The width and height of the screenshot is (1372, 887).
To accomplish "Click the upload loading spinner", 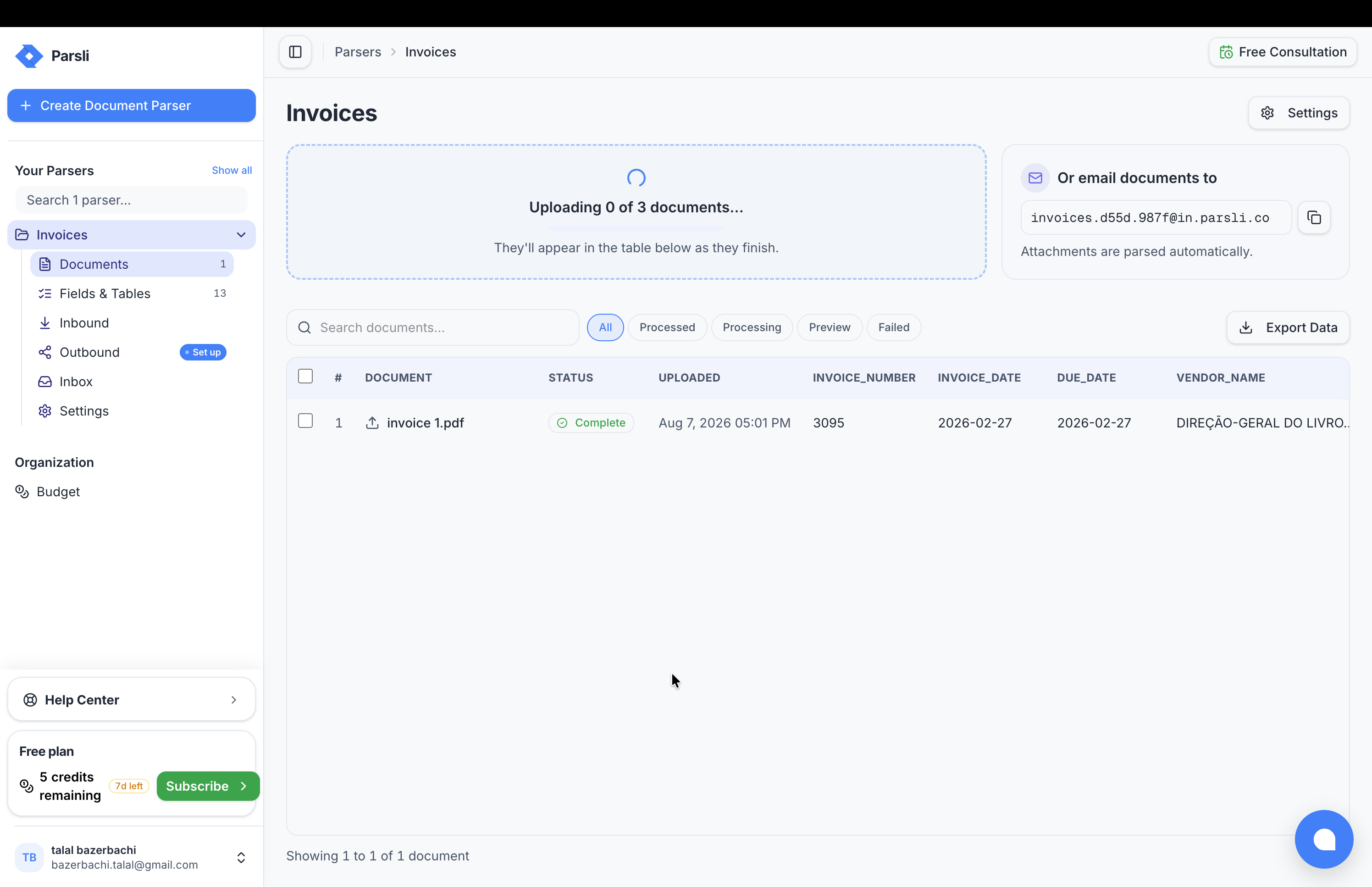I will tap(636, 178).
